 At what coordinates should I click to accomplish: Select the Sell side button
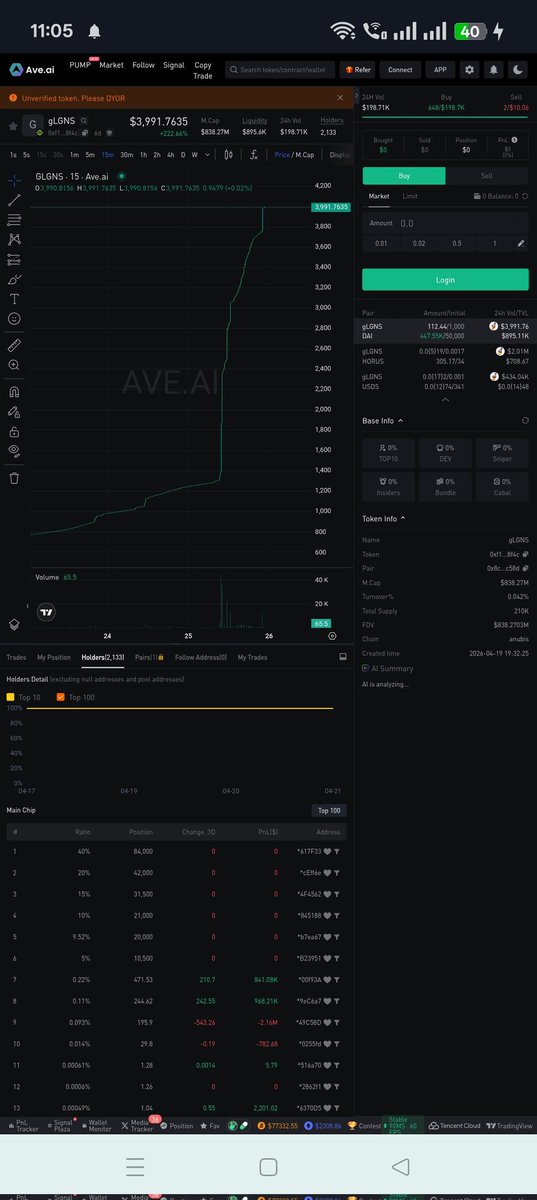487,174
